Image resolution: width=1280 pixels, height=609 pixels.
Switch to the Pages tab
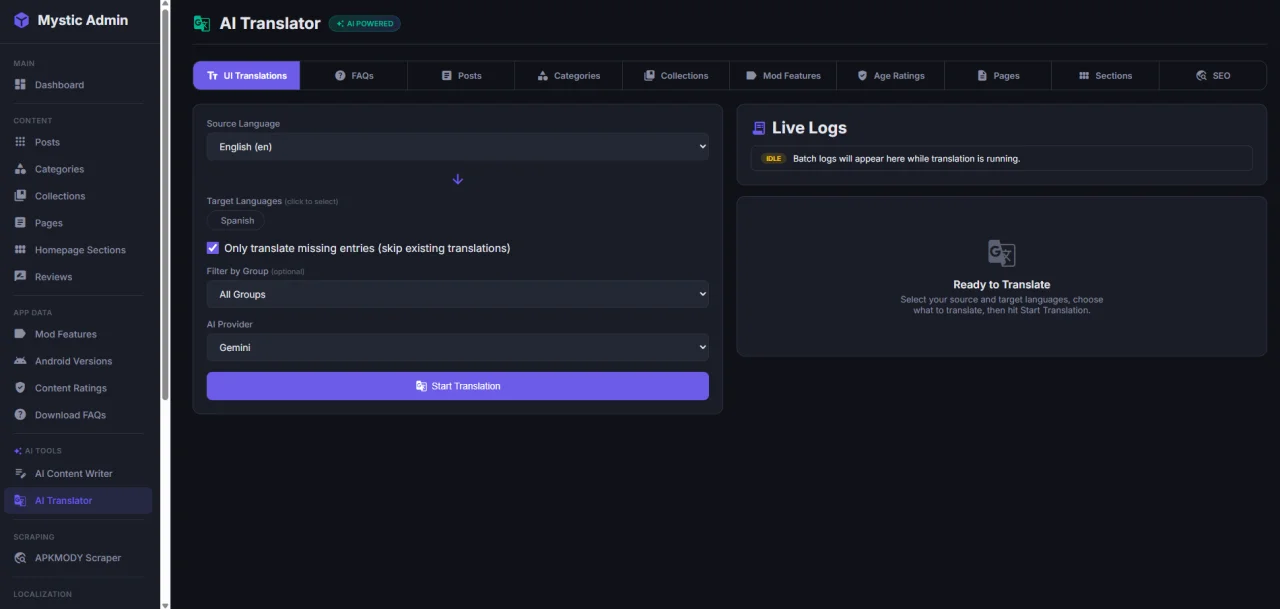point(998,76)
